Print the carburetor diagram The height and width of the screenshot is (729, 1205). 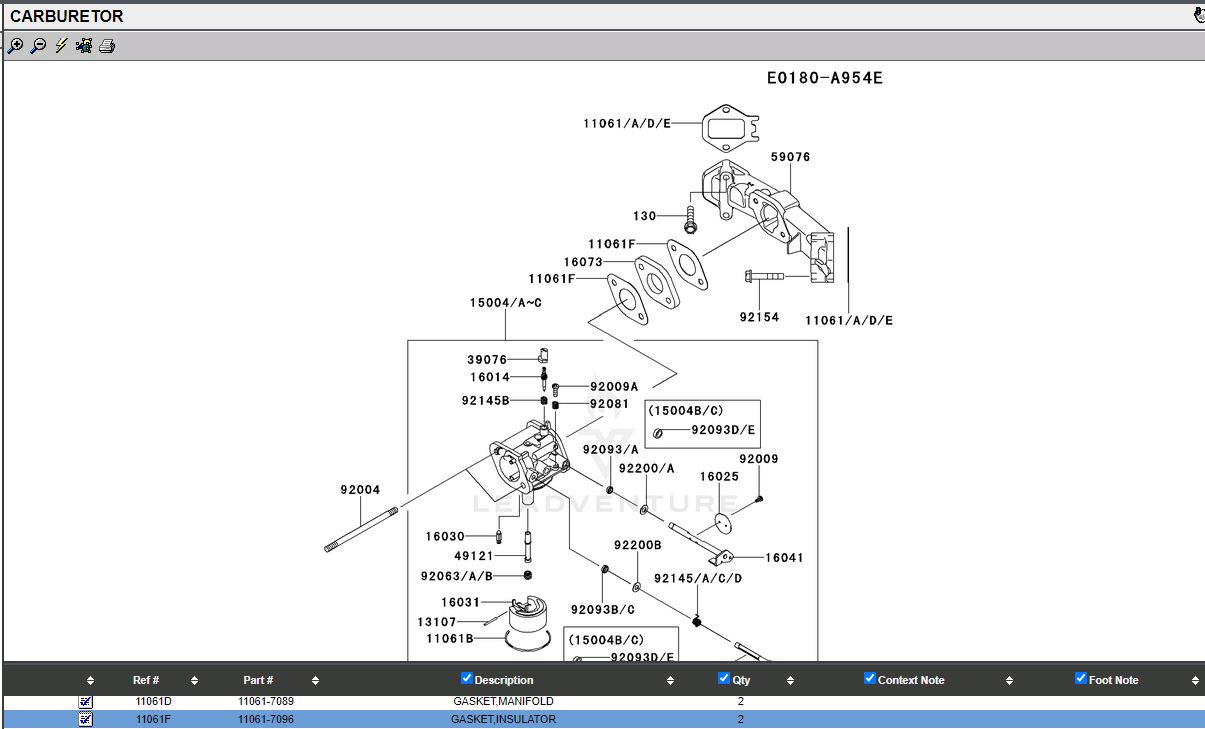coord(107,46)
